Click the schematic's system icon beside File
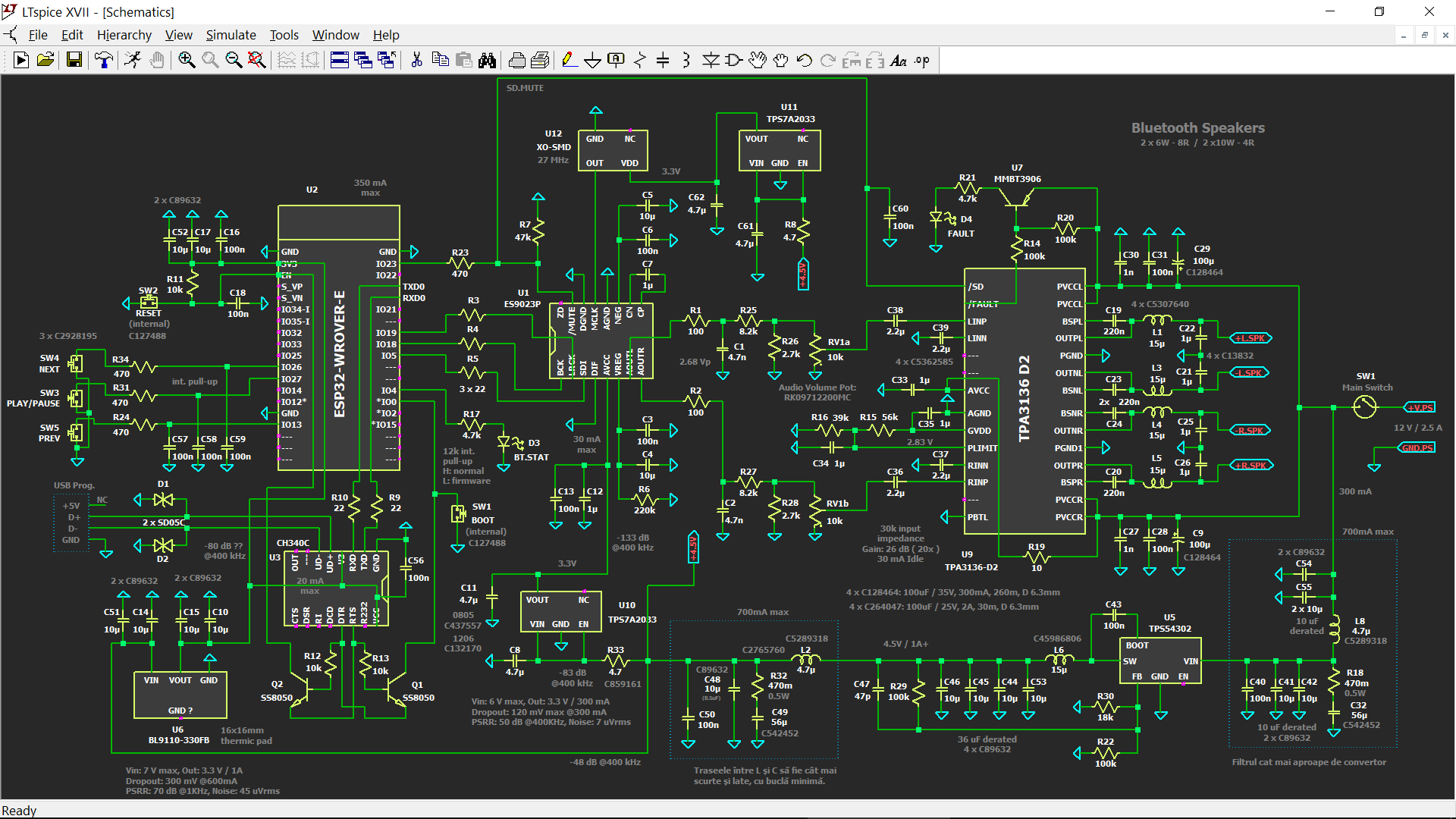 (x=11, y=35)
